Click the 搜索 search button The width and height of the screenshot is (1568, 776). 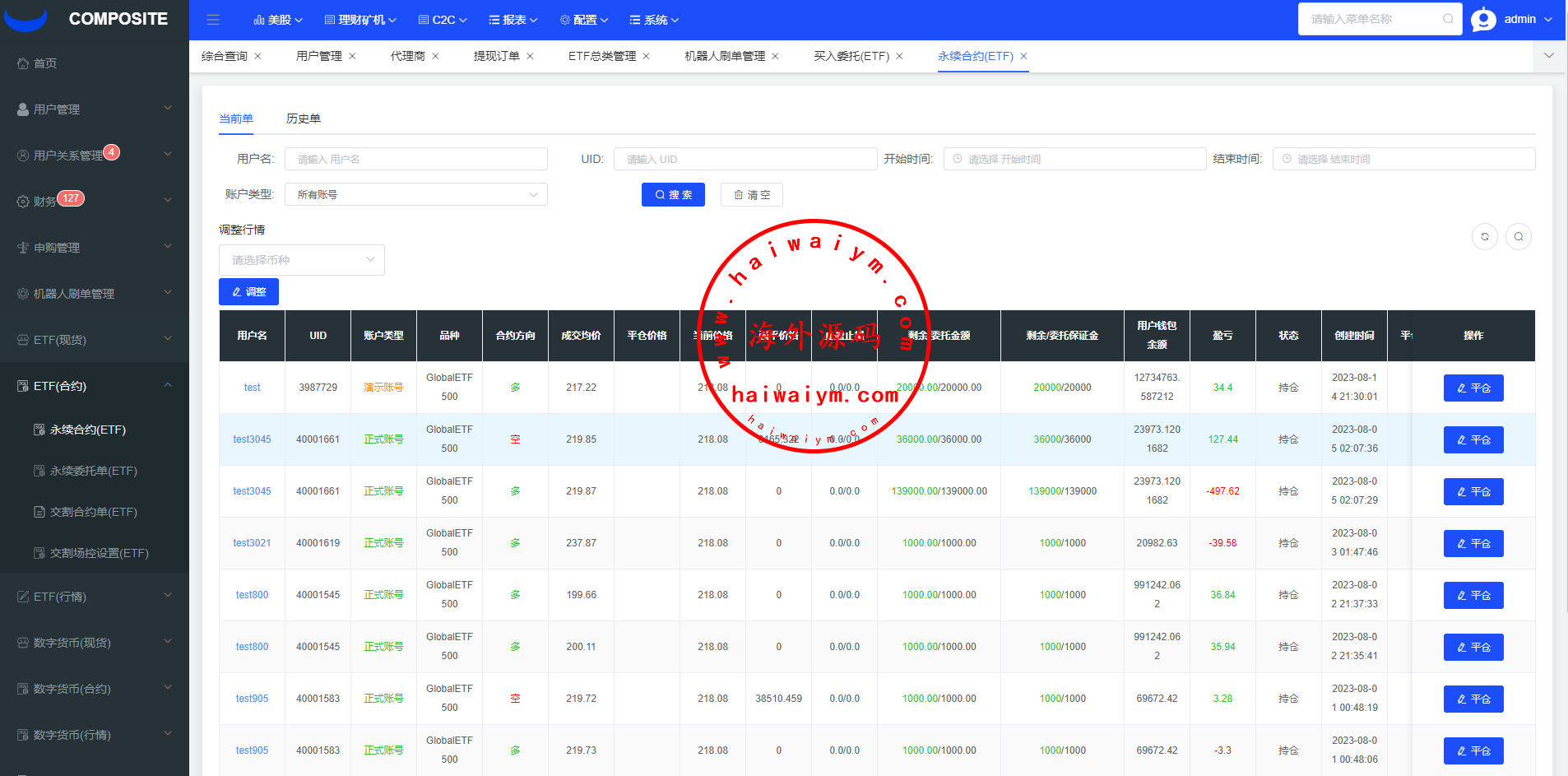pyautogui.click(x=673, y=195)
